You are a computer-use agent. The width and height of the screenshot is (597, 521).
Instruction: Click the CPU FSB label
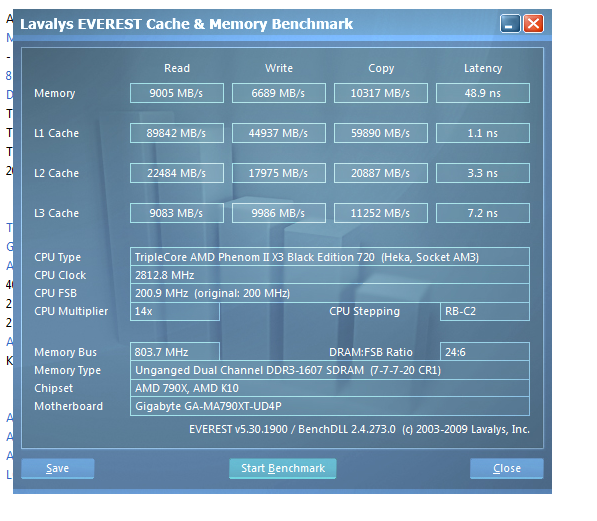click(56, 293)
